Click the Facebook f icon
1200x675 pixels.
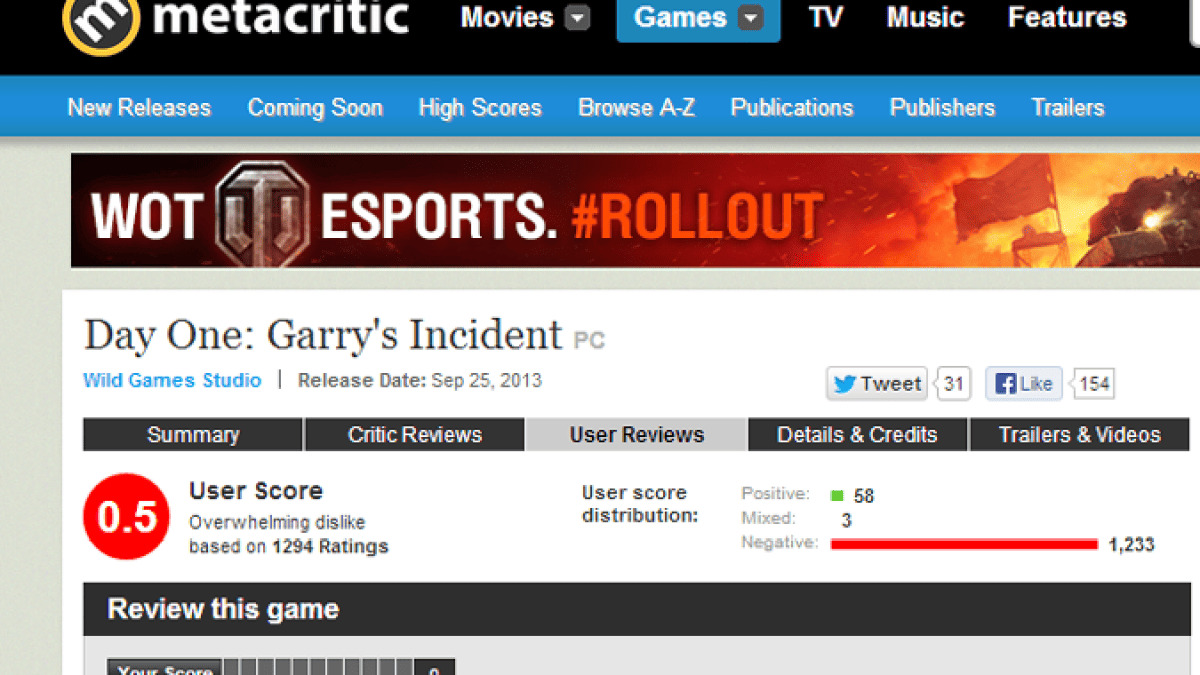[1005, 384]
